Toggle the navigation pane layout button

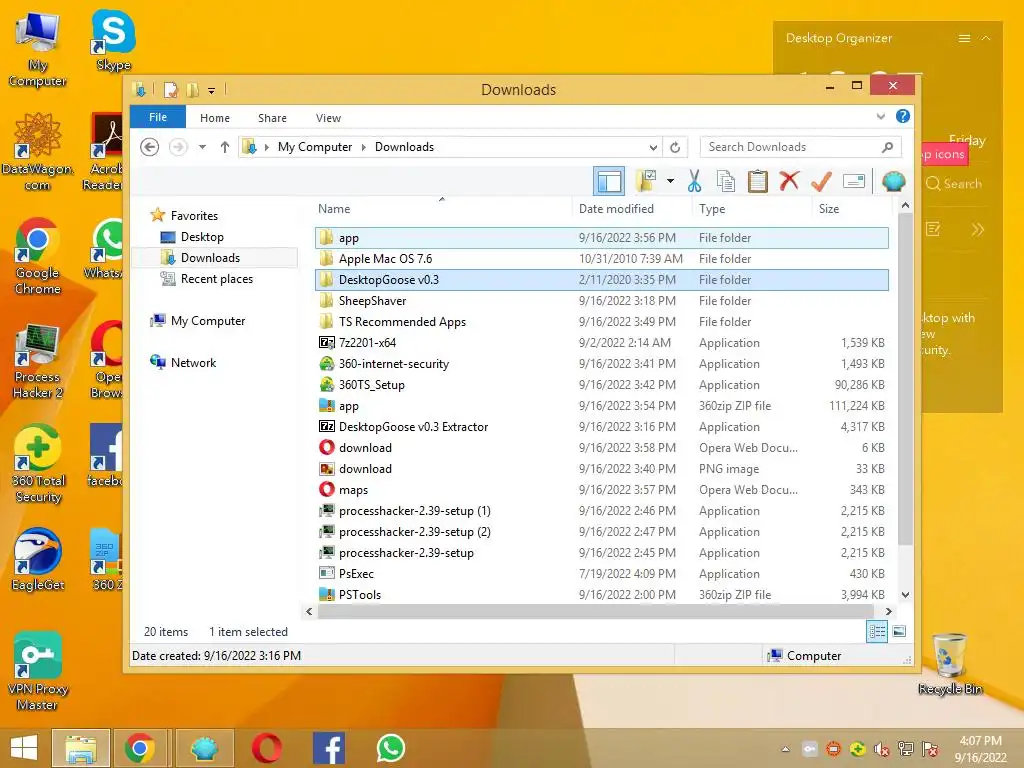pos(609,181)
